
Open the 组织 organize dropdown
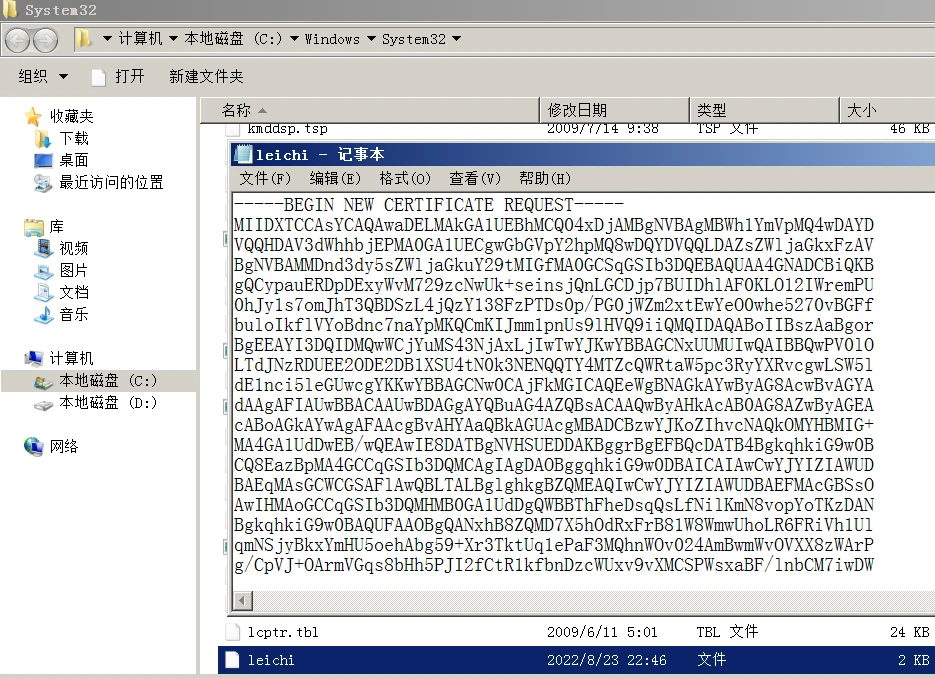[43, 76]
